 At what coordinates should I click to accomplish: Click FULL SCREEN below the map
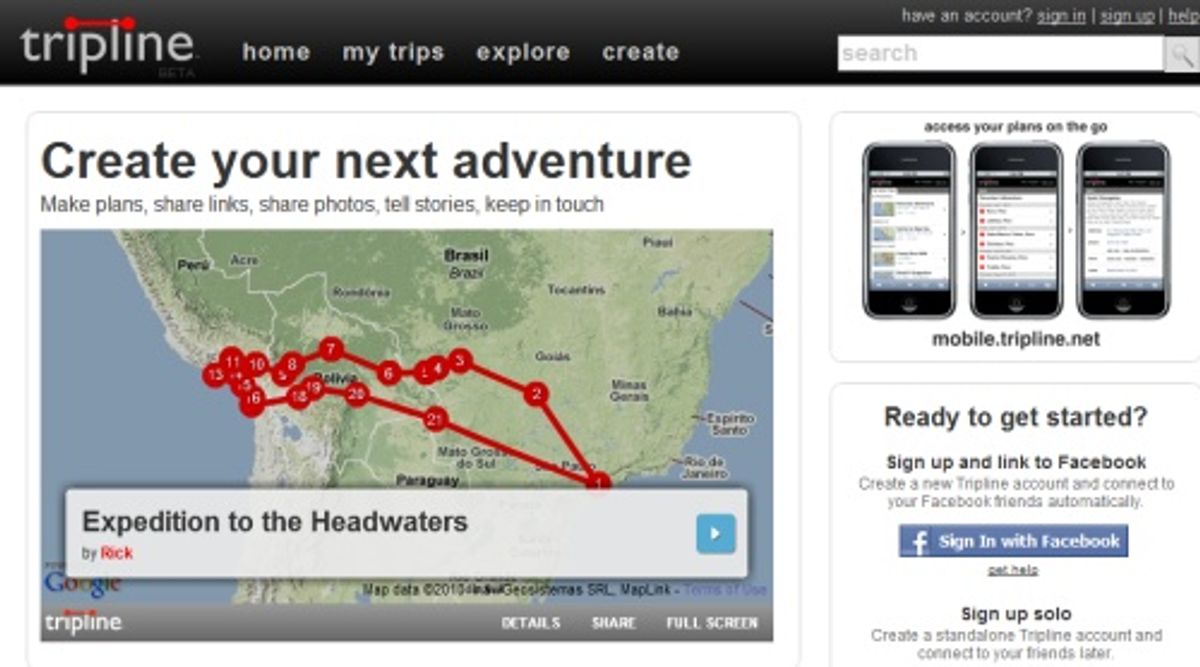pyautogui.click(x=712, y=623)
